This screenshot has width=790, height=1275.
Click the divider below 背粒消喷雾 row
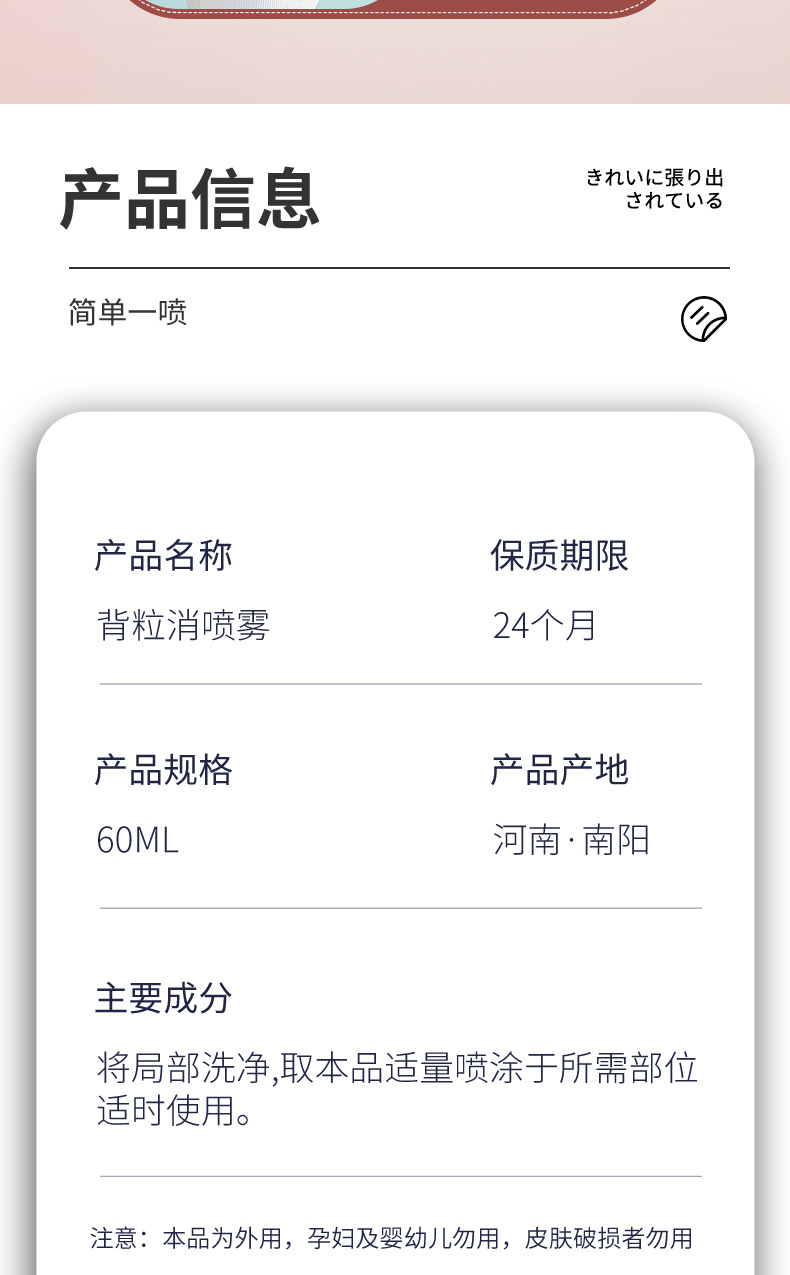coord(400,684)
